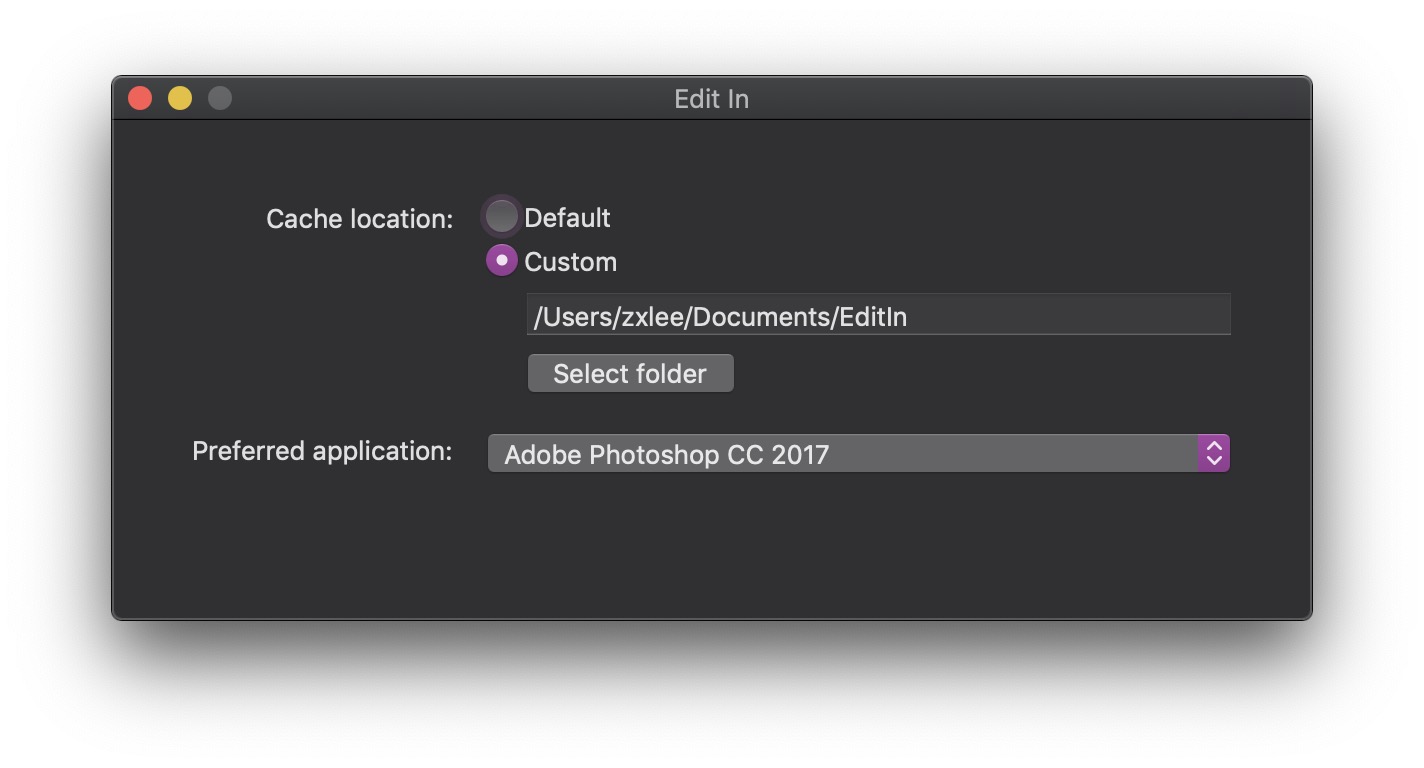This screenshot has width=1424, height=768.
Task: Open the Preferred application dropdown
Action: click(858, 454)
